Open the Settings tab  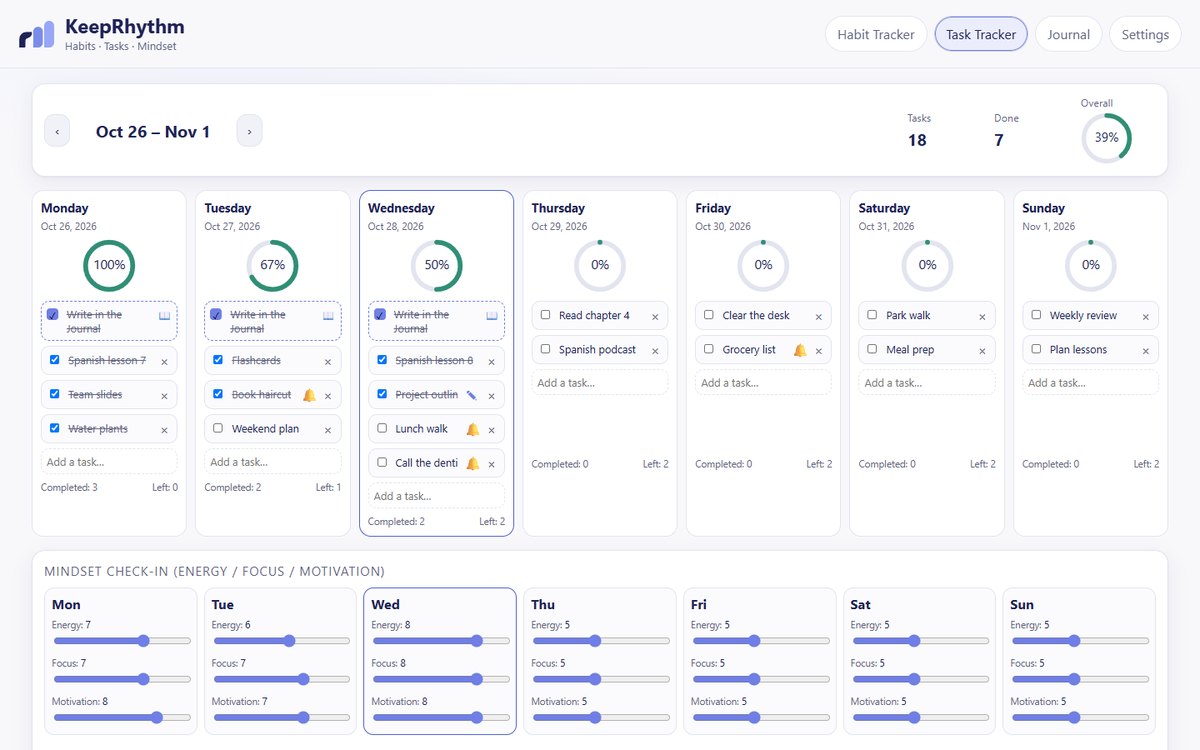tap(1145, 34)
